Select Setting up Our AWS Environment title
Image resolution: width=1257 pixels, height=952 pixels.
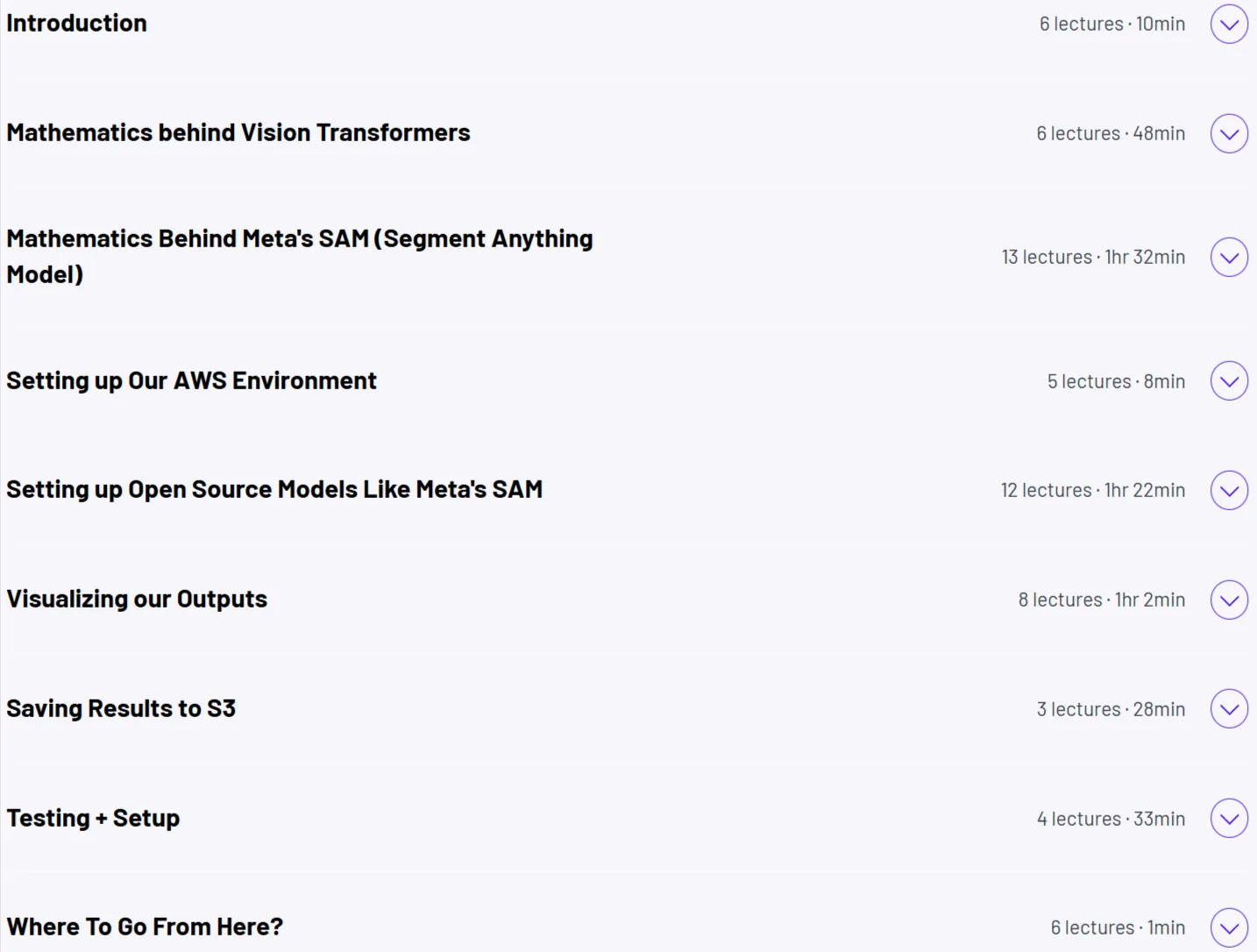click(x=191, y=380)
